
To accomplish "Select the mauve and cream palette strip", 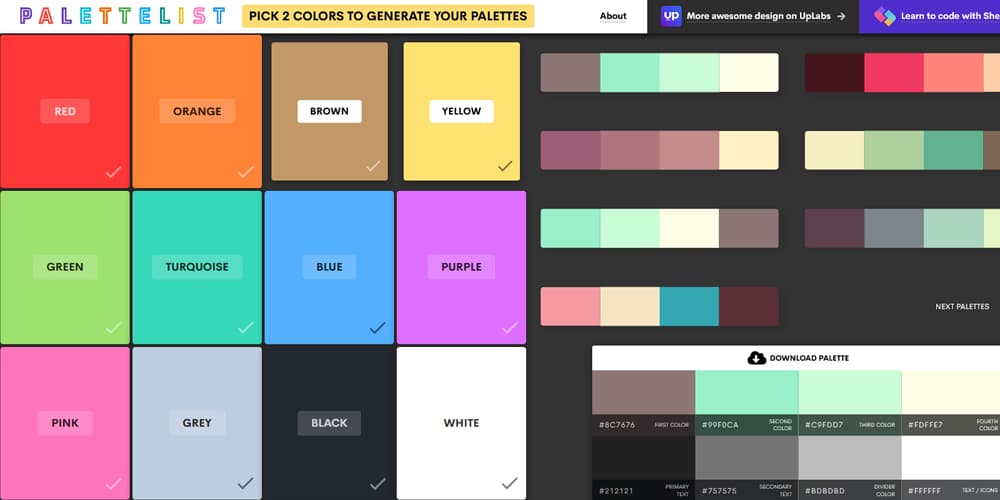I will click(x=659, y=150).
